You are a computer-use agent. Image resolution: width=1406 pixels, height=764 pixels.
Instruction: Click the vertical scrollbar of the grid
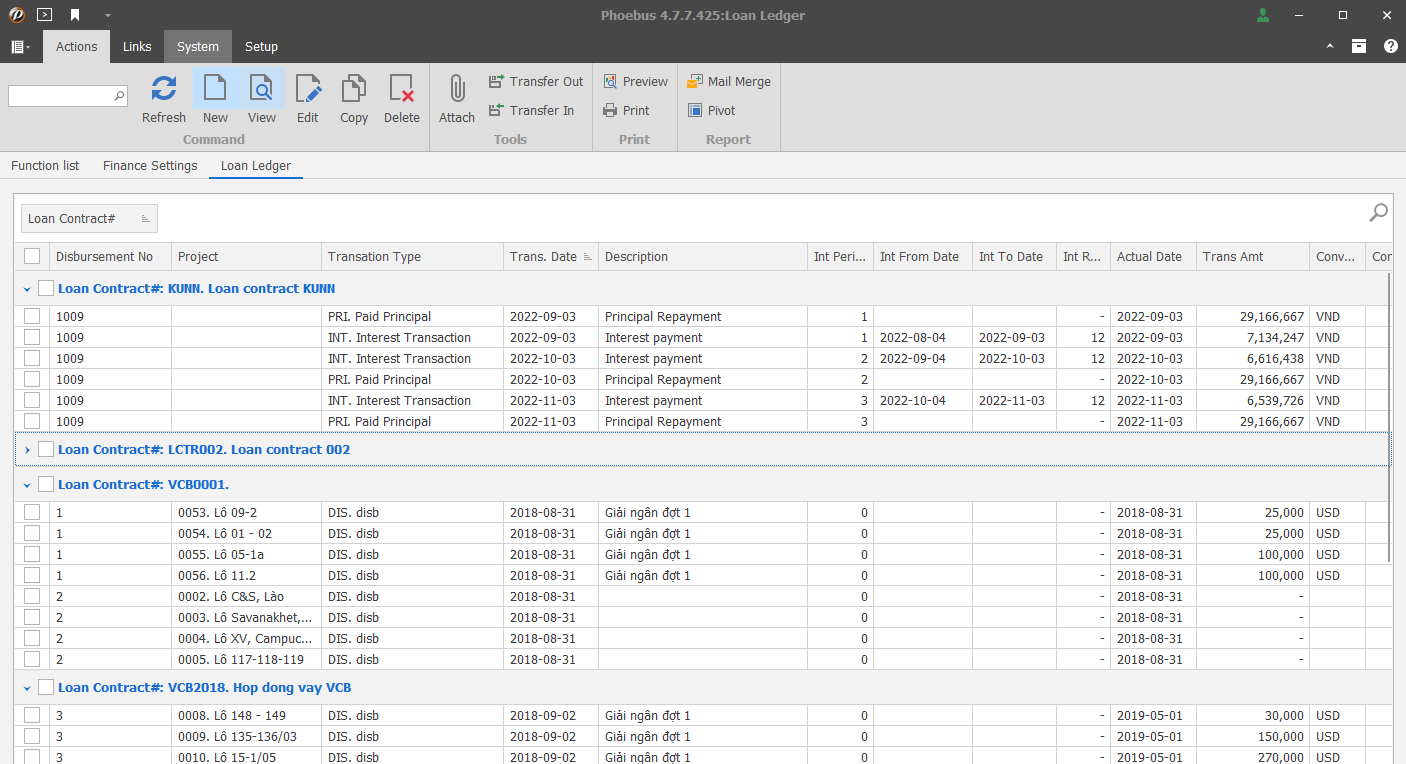point(1390,420)
